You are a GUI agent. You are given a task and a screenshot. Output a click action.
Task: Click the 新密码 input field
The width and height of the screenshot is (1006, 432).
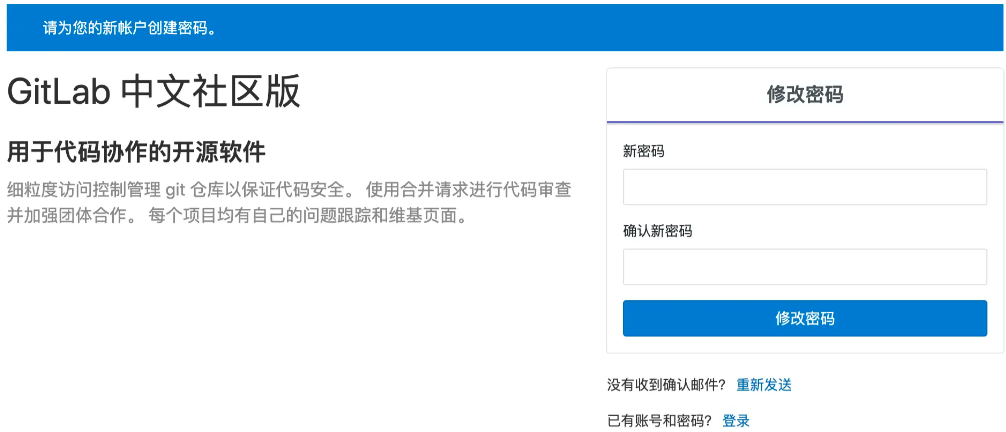[805, 187]
